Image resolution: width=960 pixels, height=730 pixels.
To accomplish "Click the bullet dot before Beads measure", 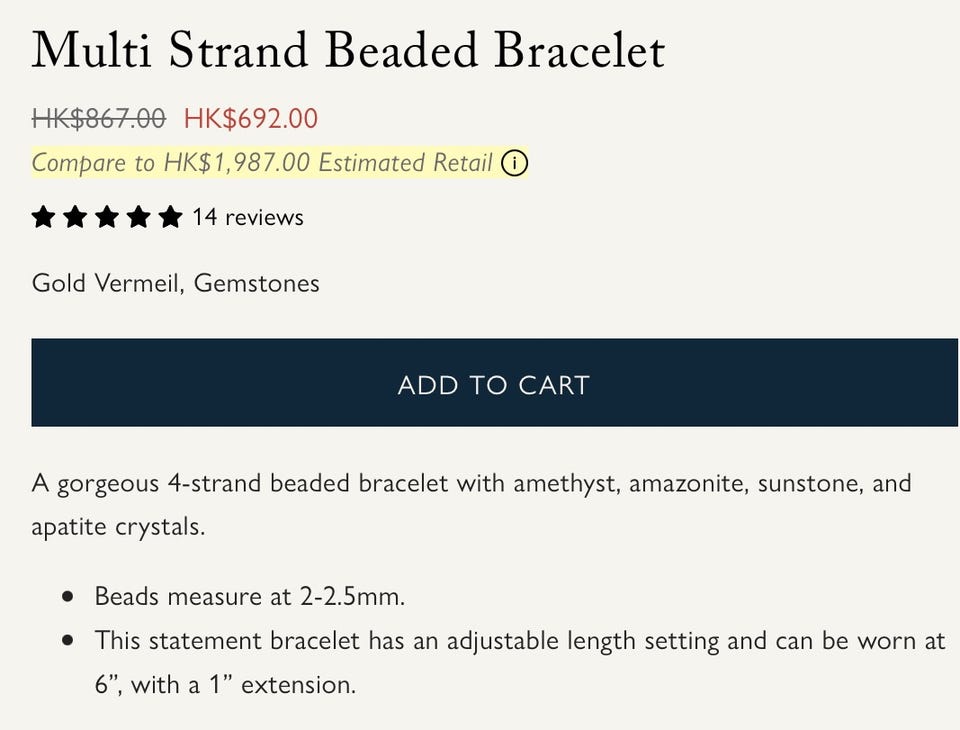I will click(x=68, y=596).
